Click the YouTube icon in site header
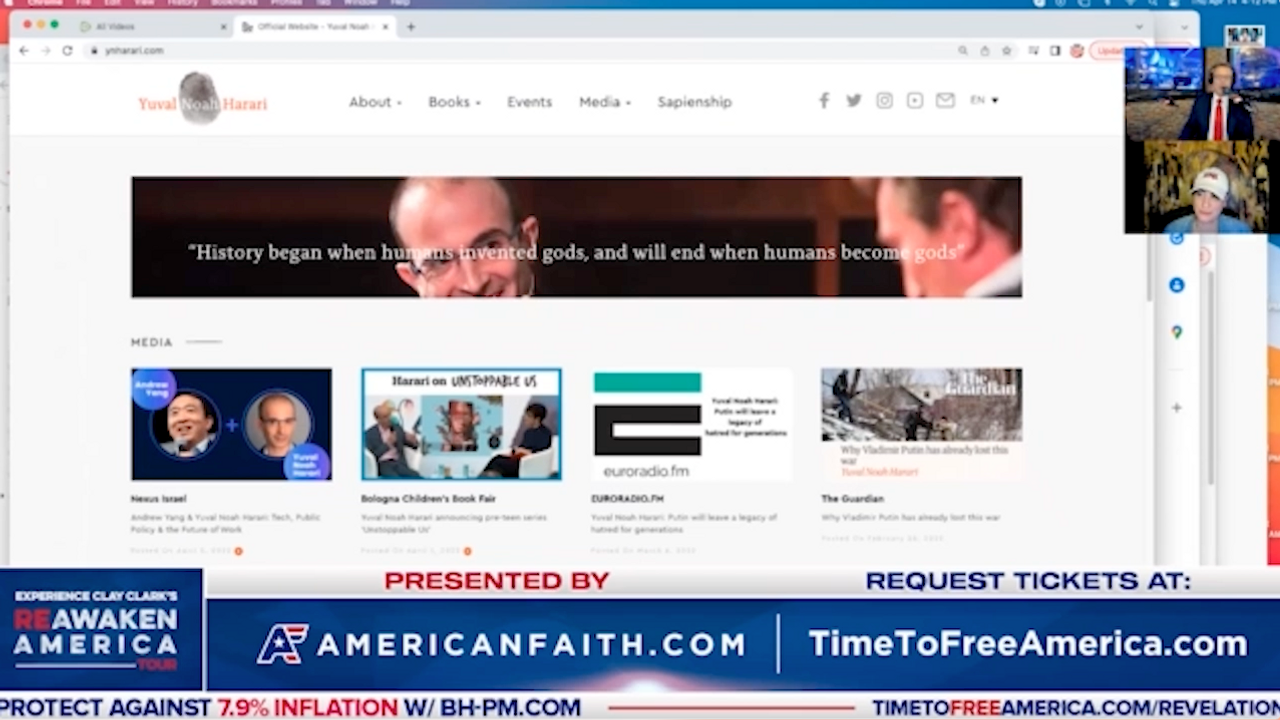The width and height of the screenshot is (1280, 720). (x=914, y=101)
